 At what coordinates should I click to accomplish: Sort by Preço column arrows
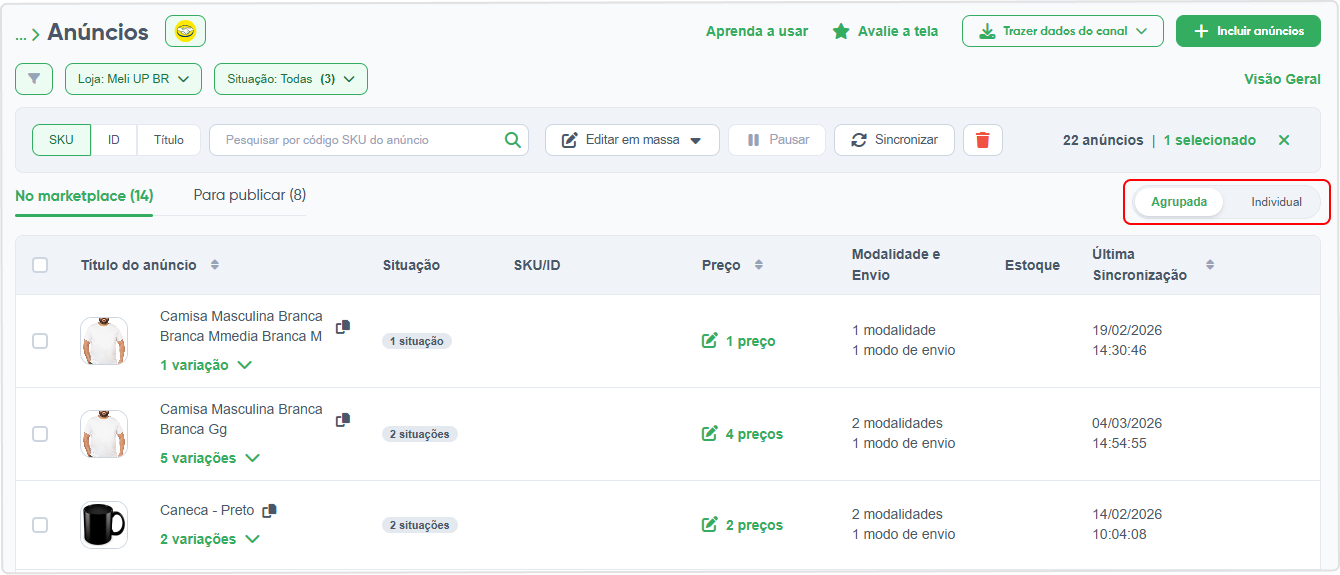758,265
